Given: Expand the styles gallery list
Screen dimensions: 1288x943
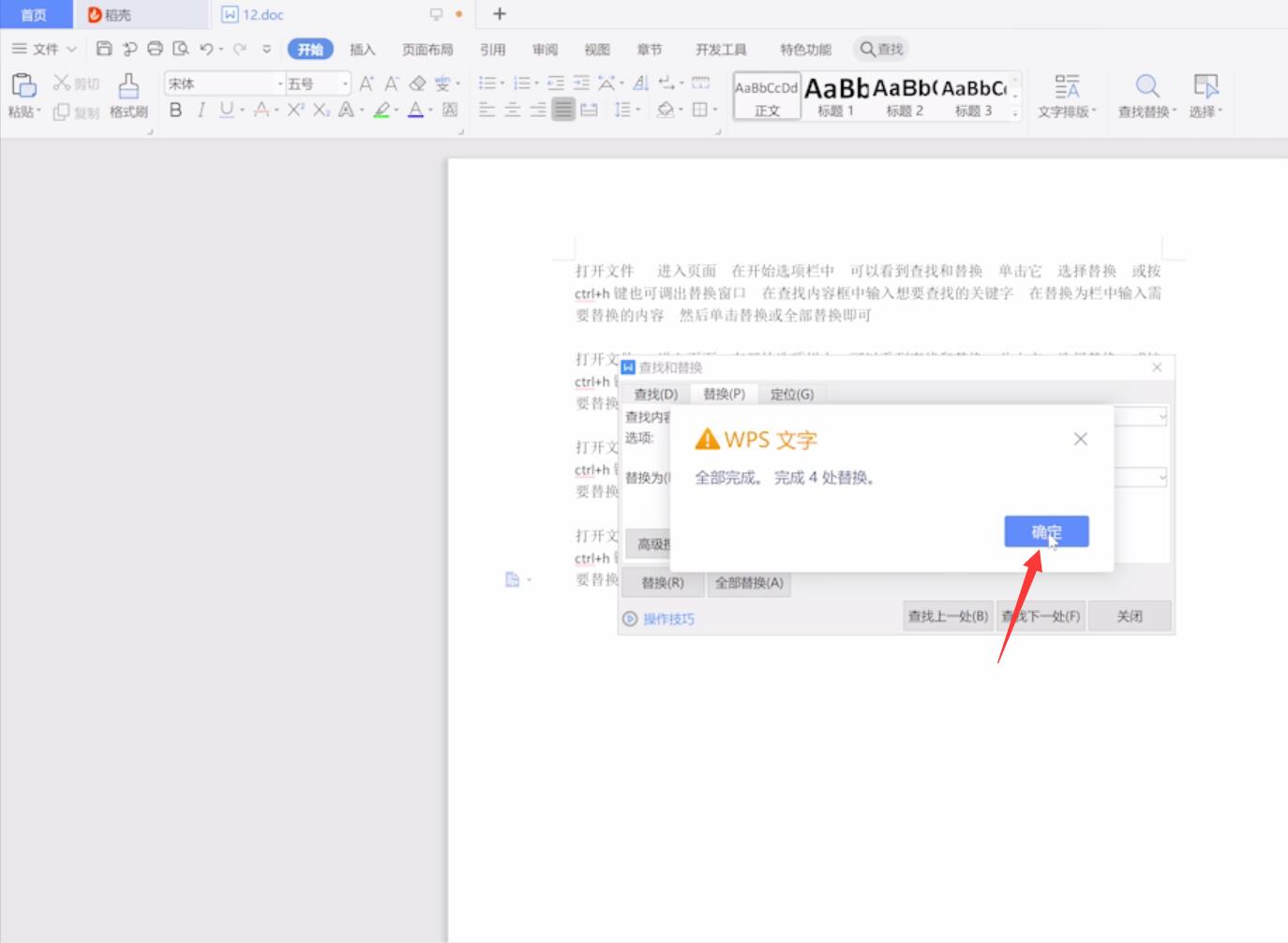Looking at the screenshot, I should 1015,113.
